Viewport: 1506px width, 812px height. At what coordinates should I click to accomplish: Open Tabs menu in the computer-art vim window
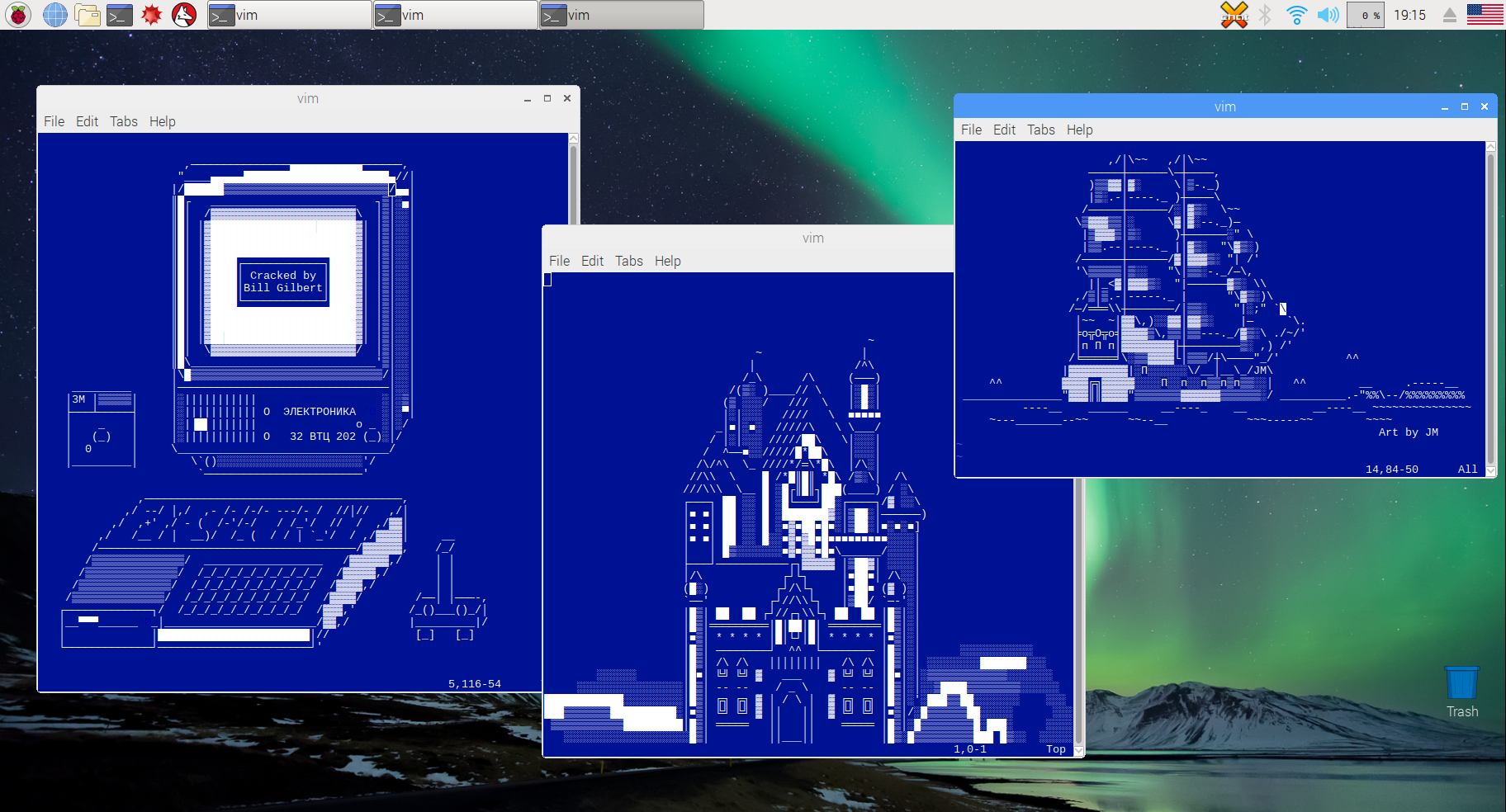point(124,121)
